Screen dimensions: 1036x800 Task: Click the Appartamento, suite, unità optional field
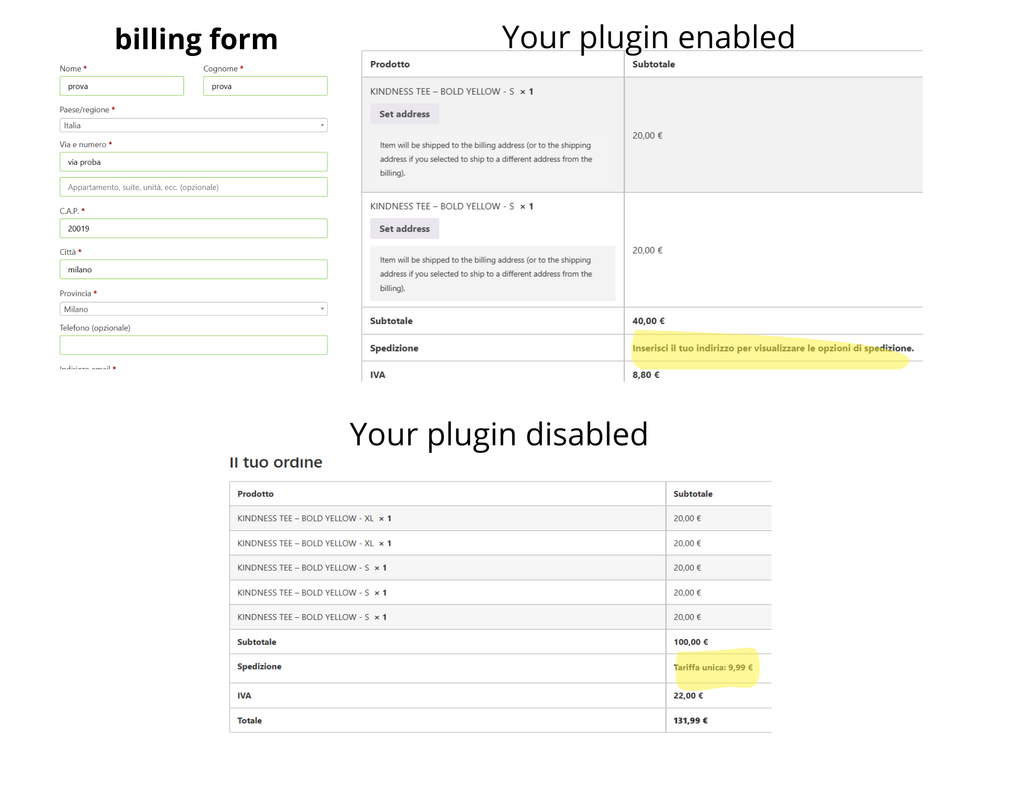tap(193, 187)
